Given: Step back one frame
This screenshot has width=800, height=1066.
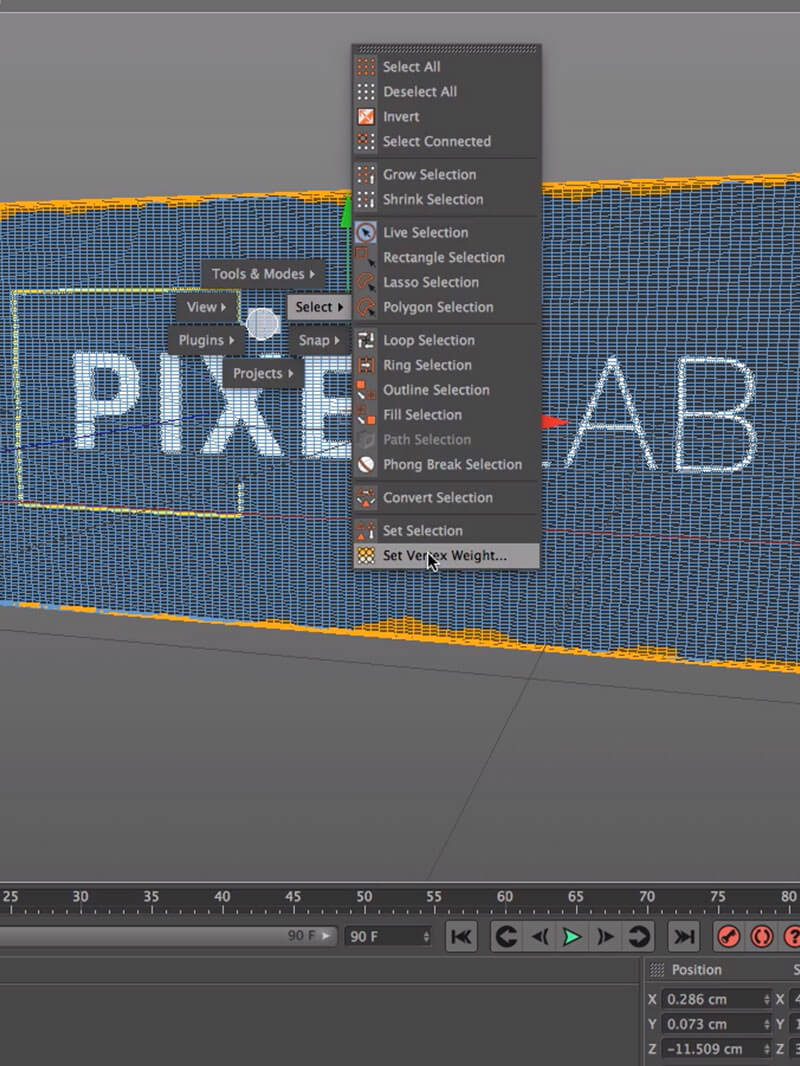Looking at the screenshot, I should coord(540,937).
